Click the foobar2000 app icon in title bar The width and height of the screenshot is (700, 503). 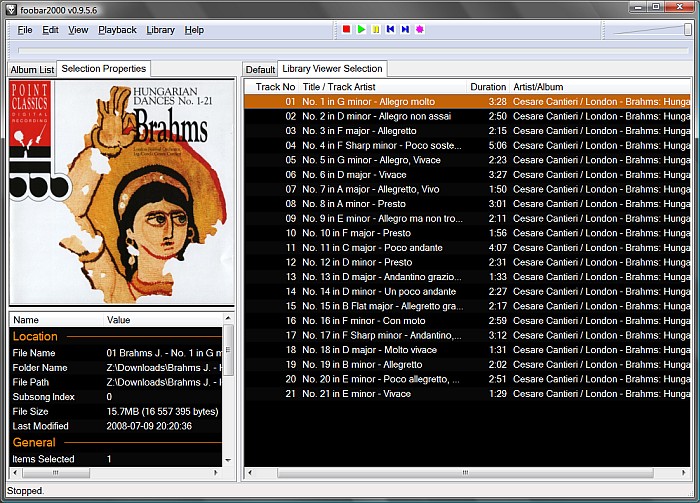click(x=11, y=9)
